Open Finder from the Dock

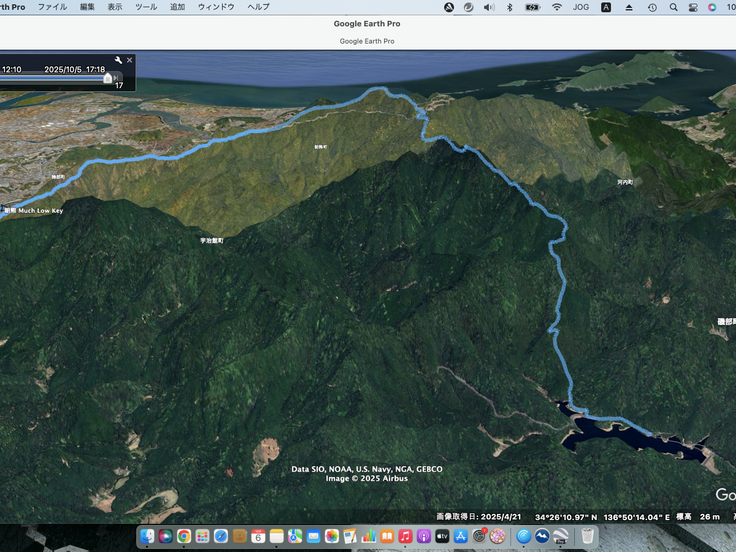pyautogui.click(x=148, y=537)
